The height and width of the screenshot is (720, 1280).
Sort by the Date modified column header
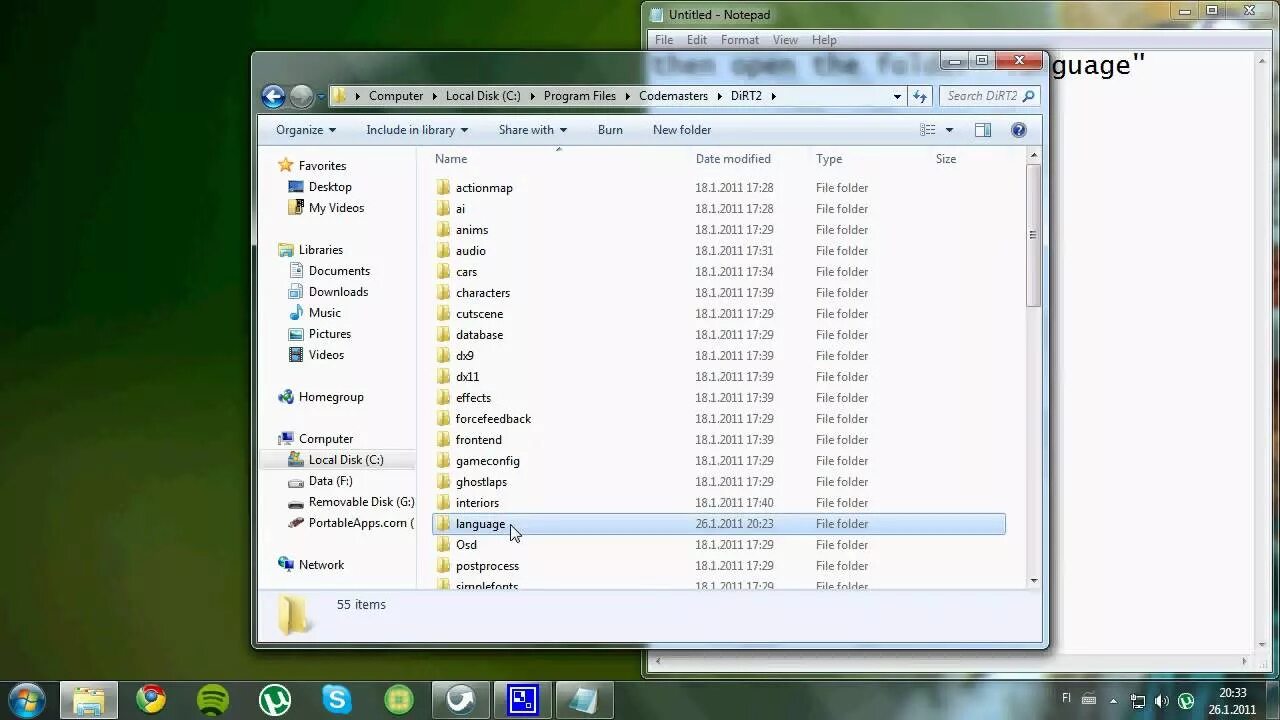[733, 159]
